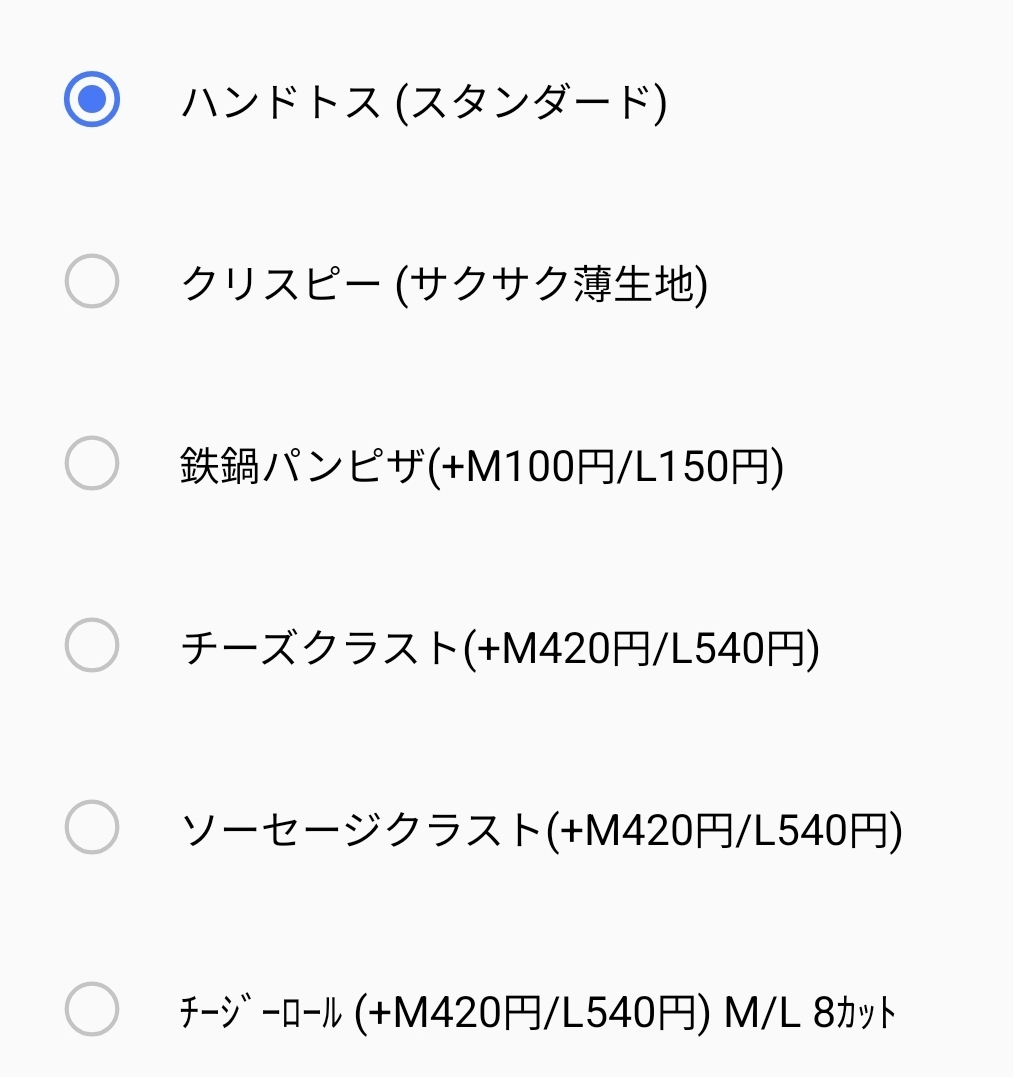Screen dimensions: 1013x1077
Task: Click the ソーセージクラスト +M420円/L540円 price text
Action: [724, 830]
